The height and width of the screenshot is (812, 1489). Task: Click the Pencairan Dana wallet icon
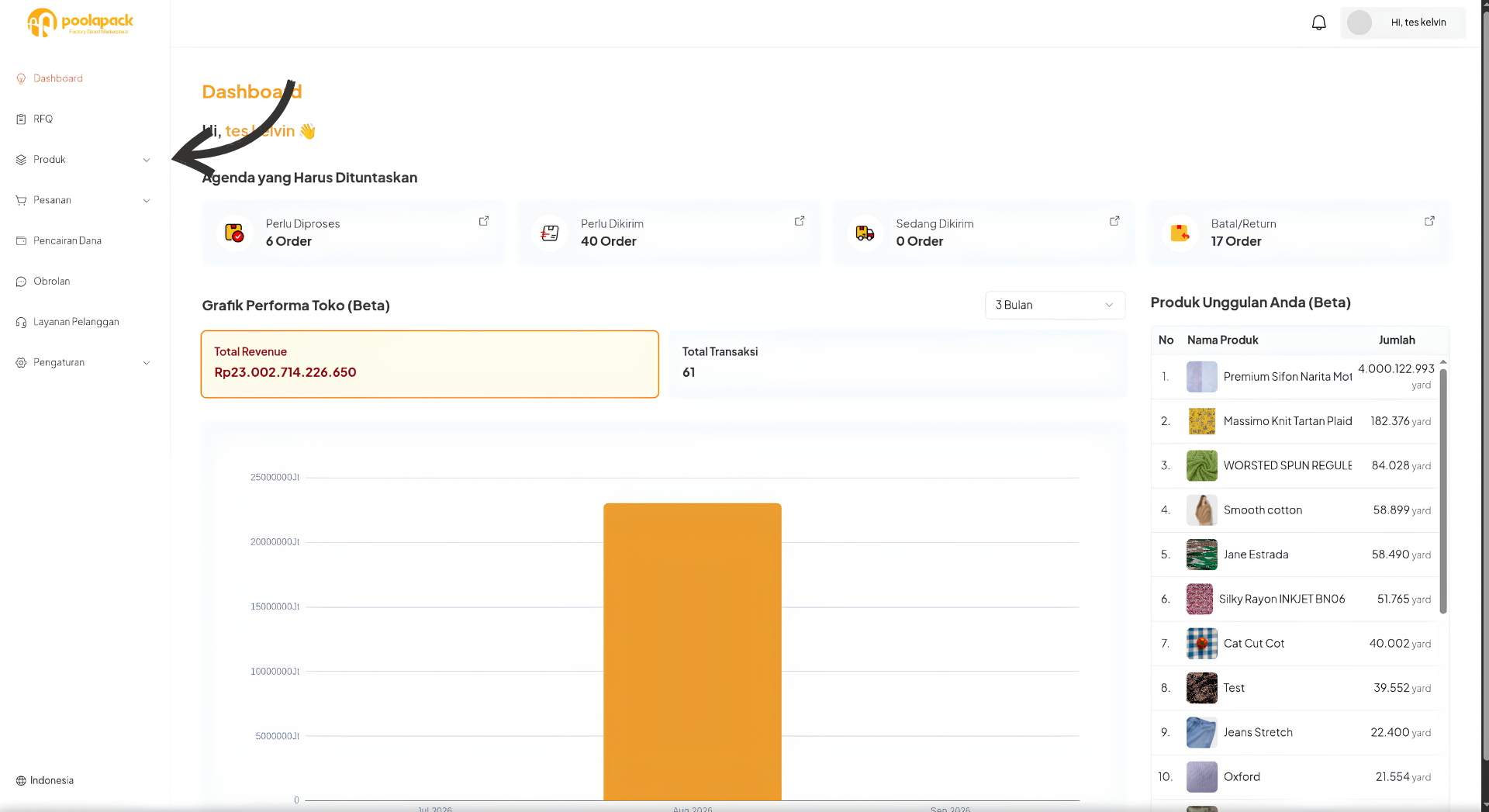21,241
